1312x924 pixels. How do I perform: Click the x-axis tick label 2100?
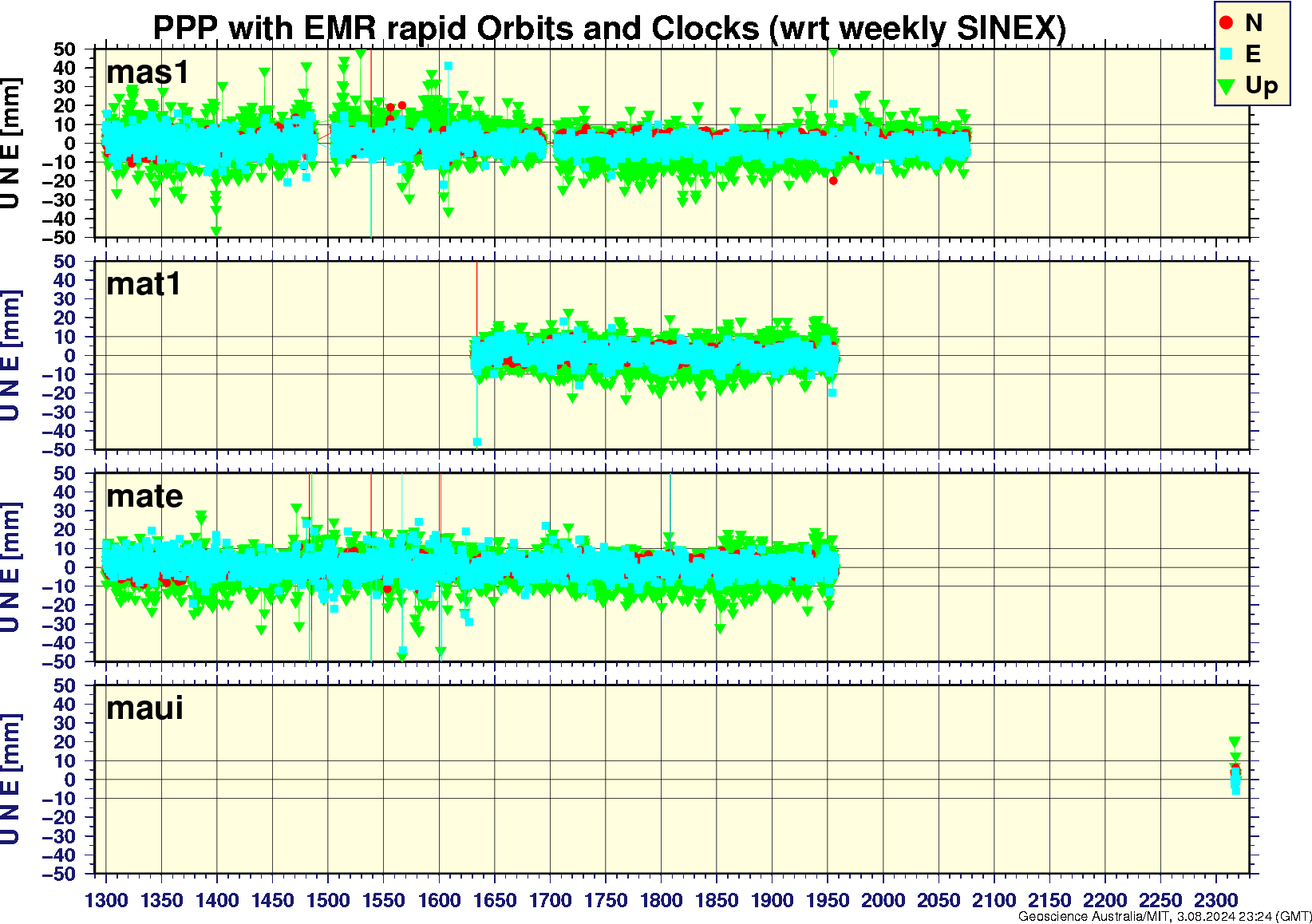994,900
